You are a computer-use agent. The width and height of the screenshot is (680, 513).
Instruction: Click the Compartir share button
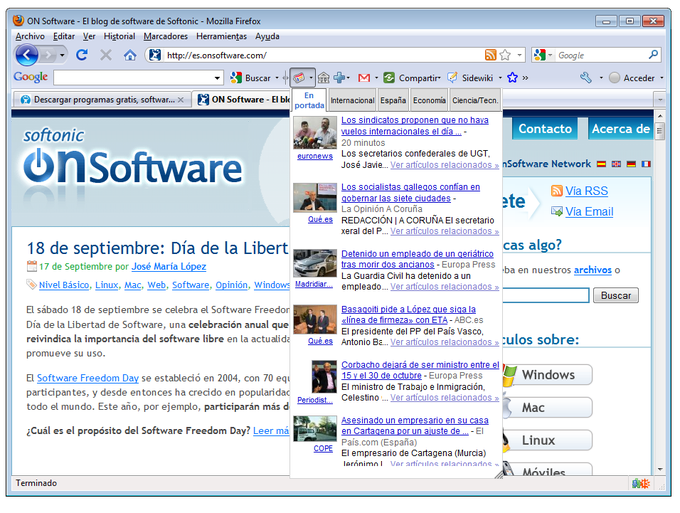412,78
